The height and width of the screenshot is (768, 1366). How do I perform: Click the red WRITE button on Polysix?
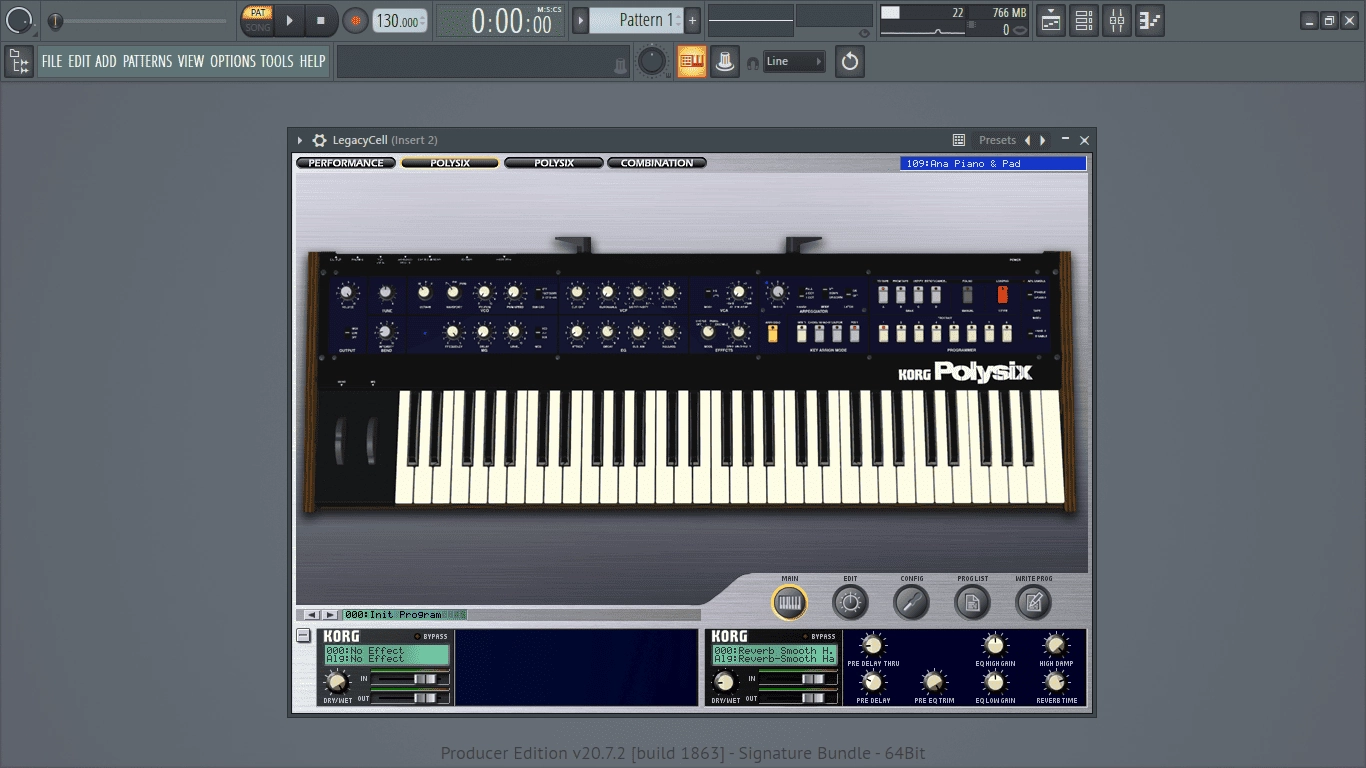pos(1002,296)
